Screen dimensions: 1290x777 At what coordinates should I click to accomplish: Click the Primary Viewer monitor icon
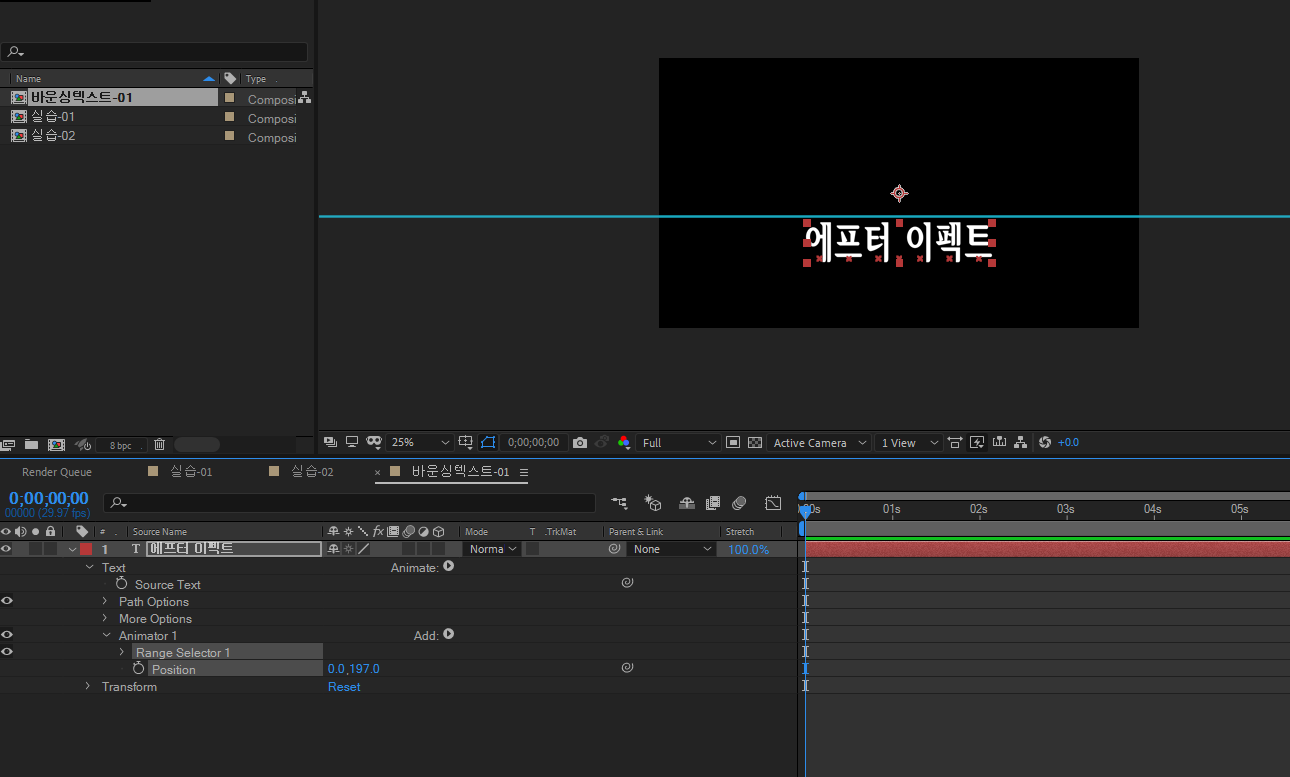352,442
